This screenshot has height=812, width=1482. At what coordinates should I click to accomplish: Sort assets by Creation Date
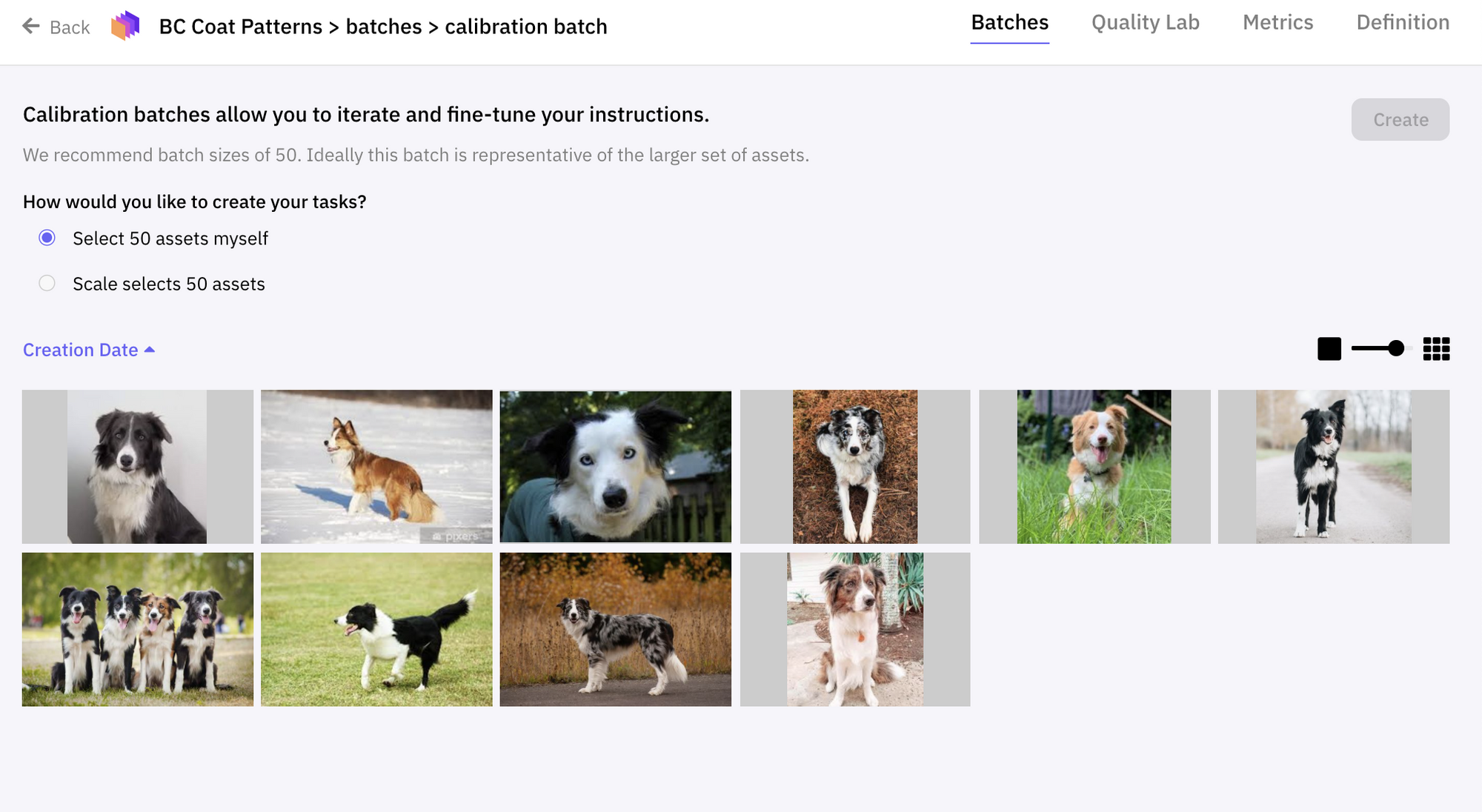[x=80, y=350]
